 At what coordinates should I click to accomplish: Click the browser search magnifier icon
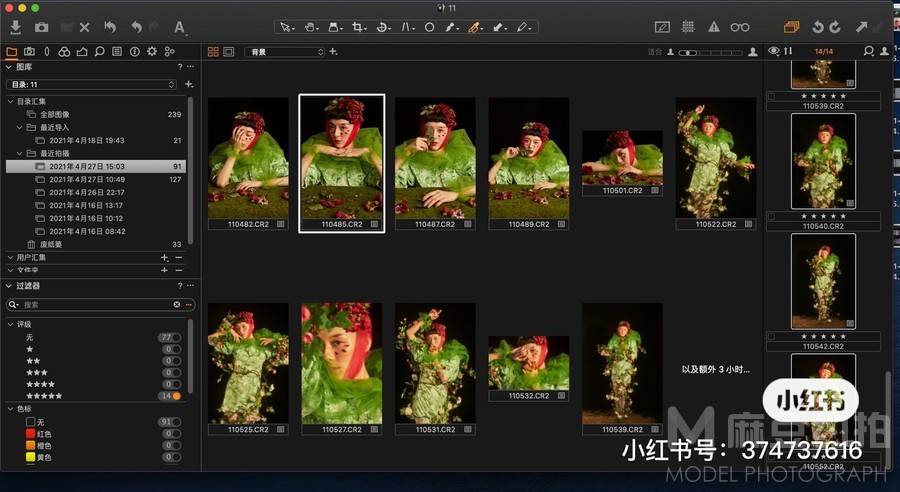(x=868, y=51)
